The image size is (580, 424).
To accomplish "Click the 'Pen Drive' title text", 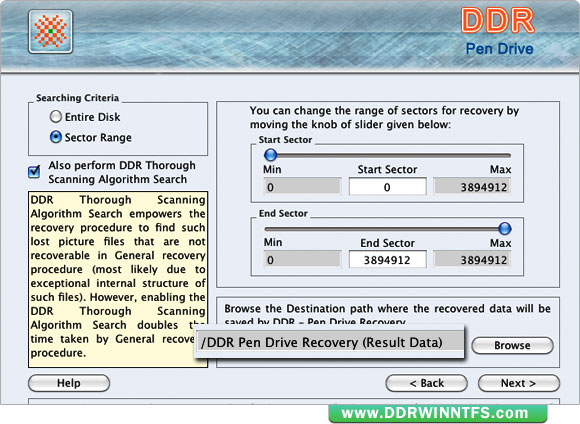I will click(x=499, y=49).
